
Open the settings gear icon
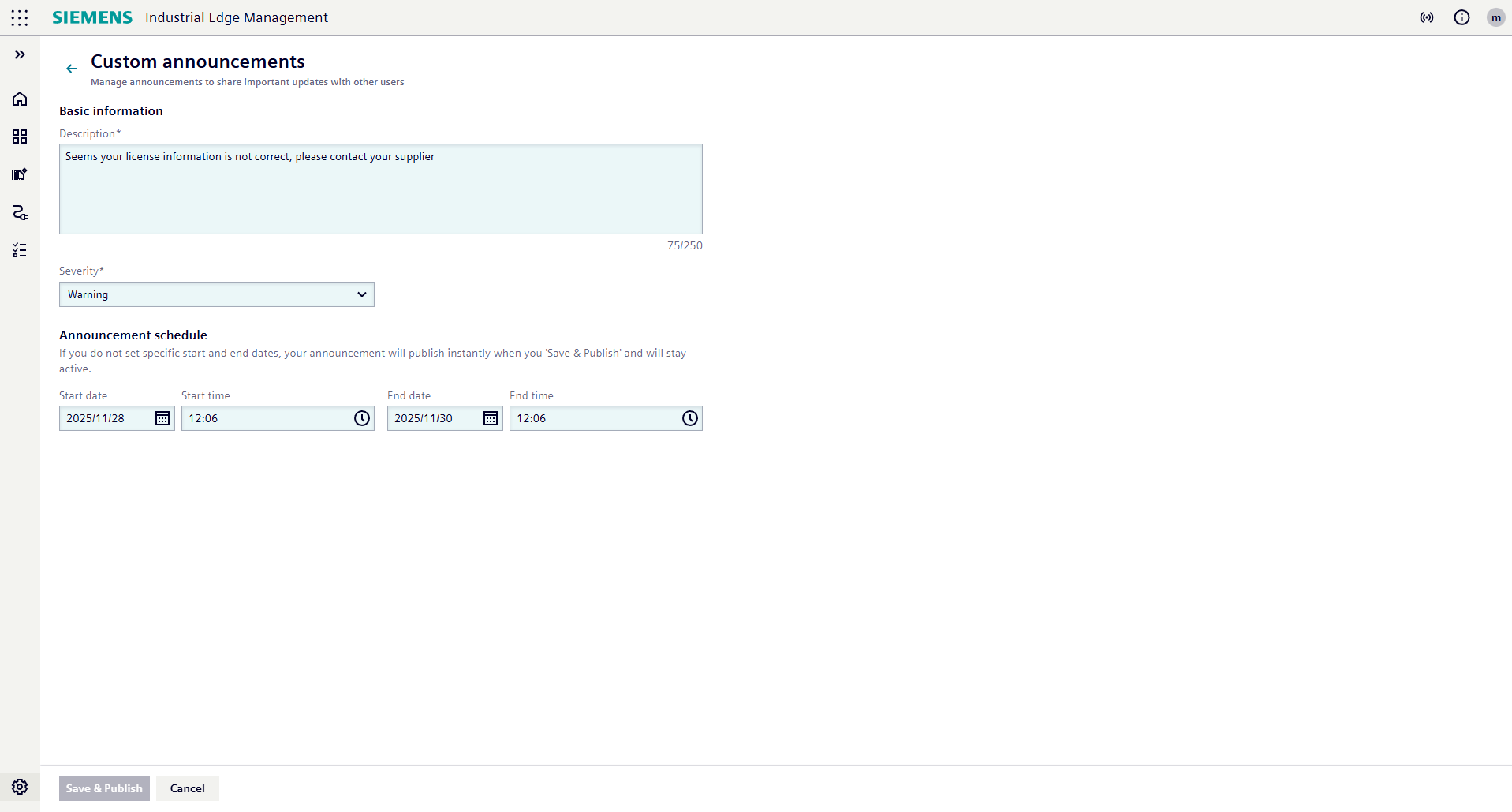pyautogui.click(x=20, y=787)
